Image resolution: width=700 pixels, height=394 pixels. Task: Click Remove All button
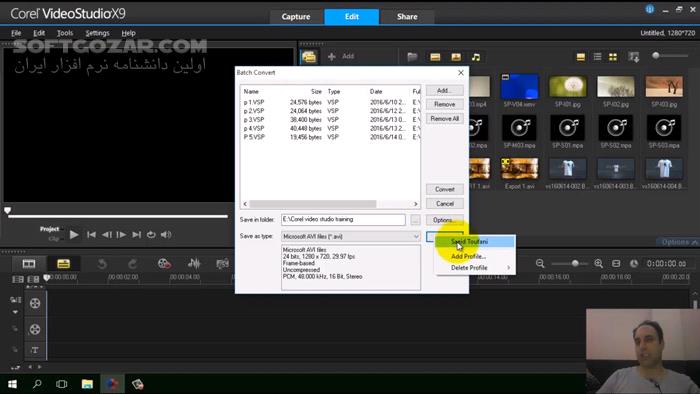(x=445, y=119)
